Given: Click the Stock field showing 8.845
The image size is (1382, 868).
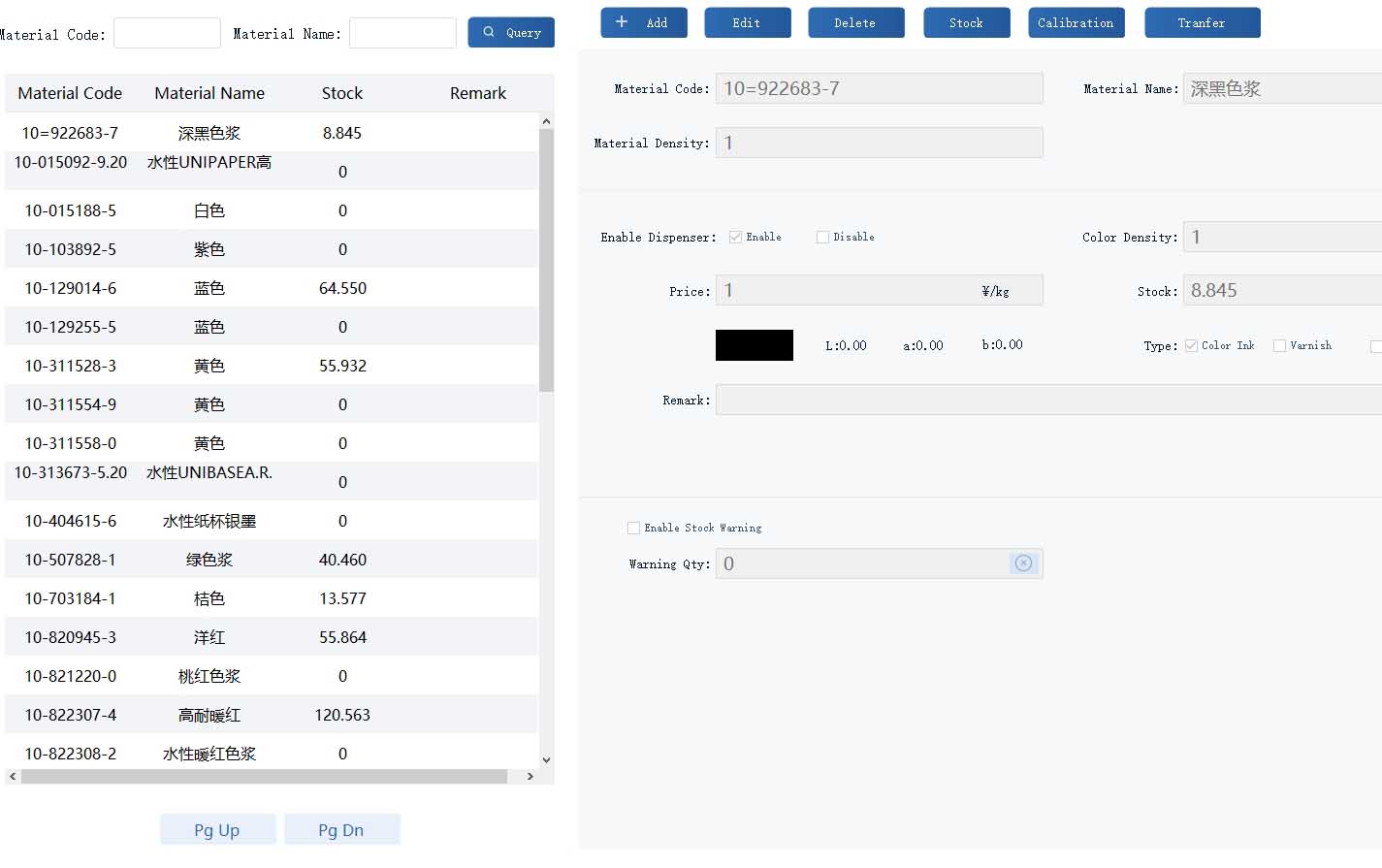Looking at the screenshot, I should tap(1283, 290).
